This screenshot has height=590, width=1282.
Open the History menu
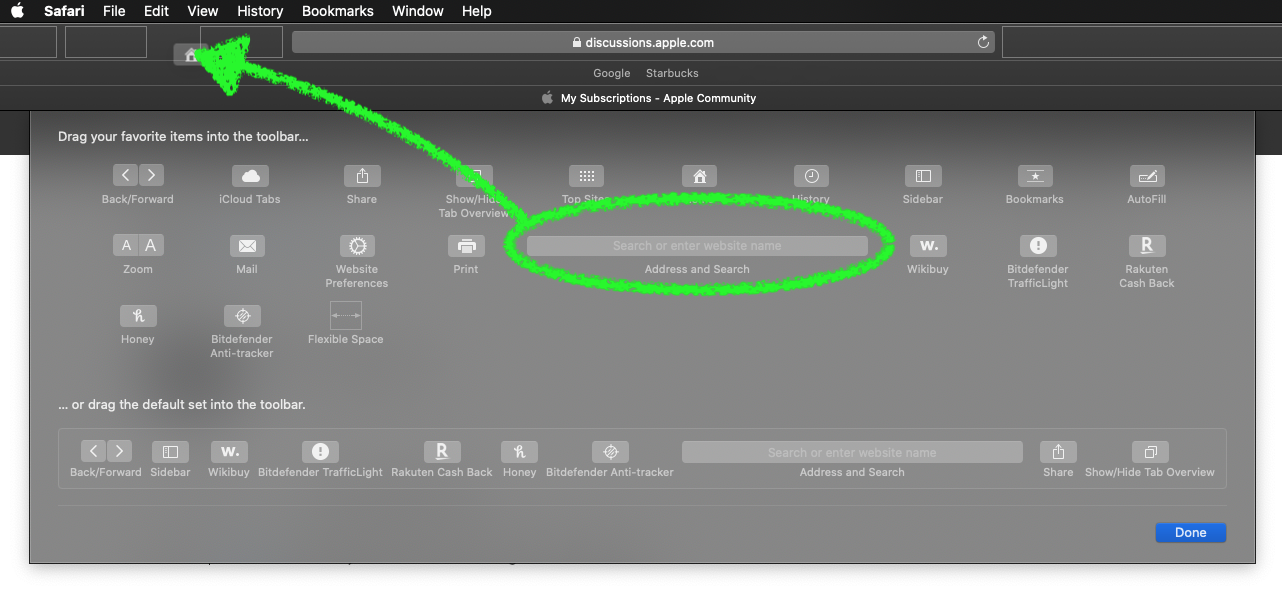(x=260, y=11)
